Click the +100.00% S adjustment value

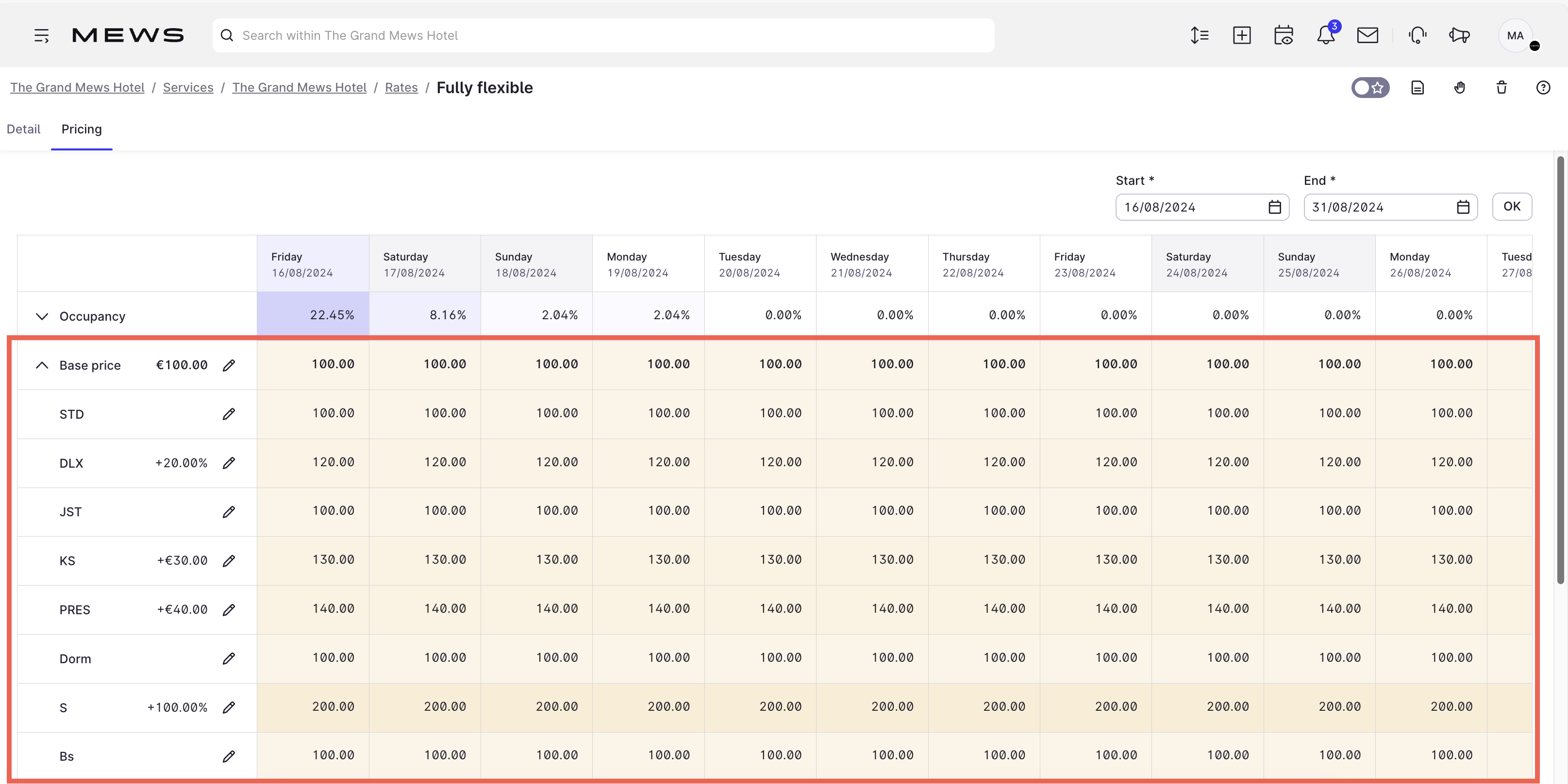(177, 708)
